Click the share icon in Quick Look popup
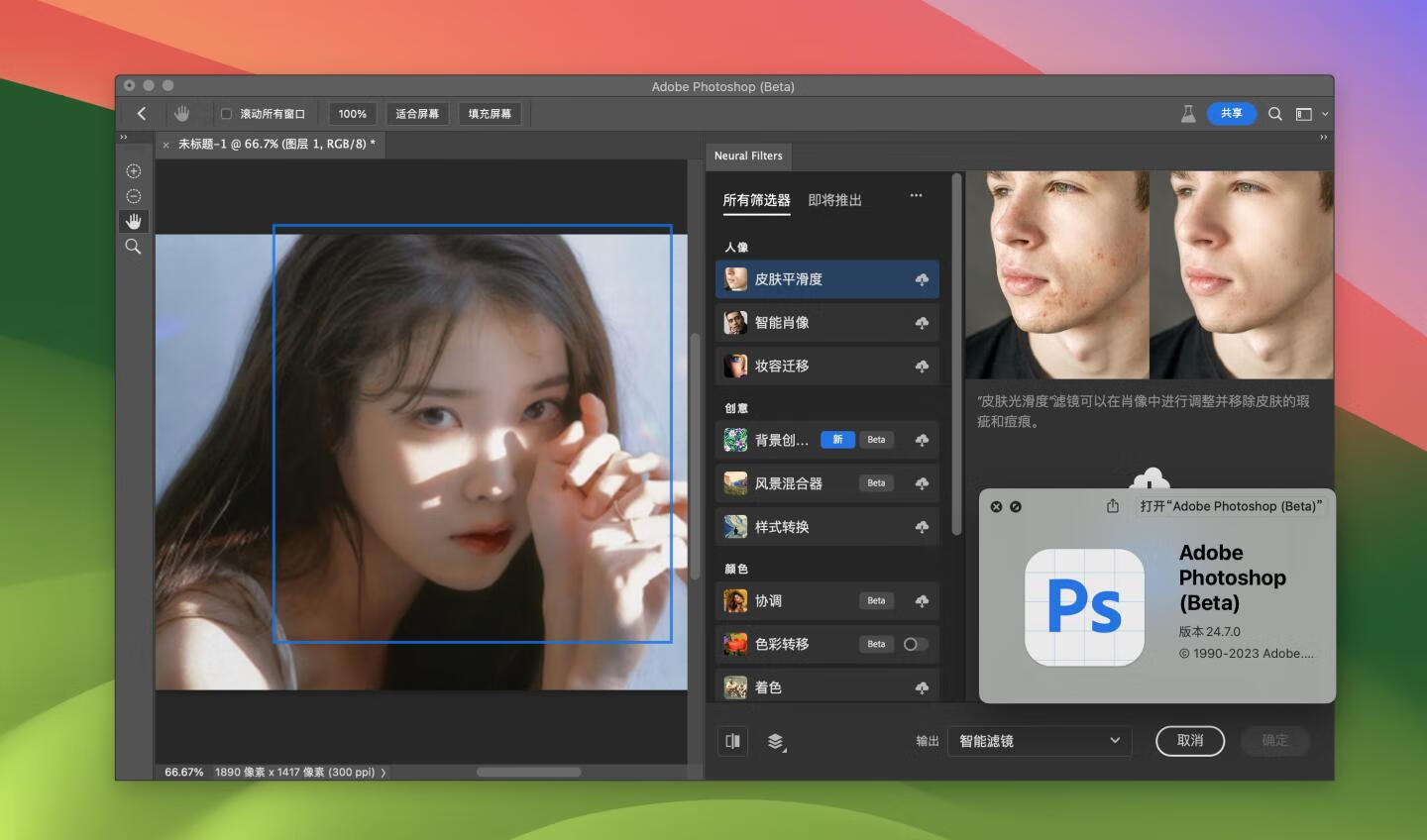Image resolution: width=1427 pixels, height=840 pixels. (x=1113, y=506)
